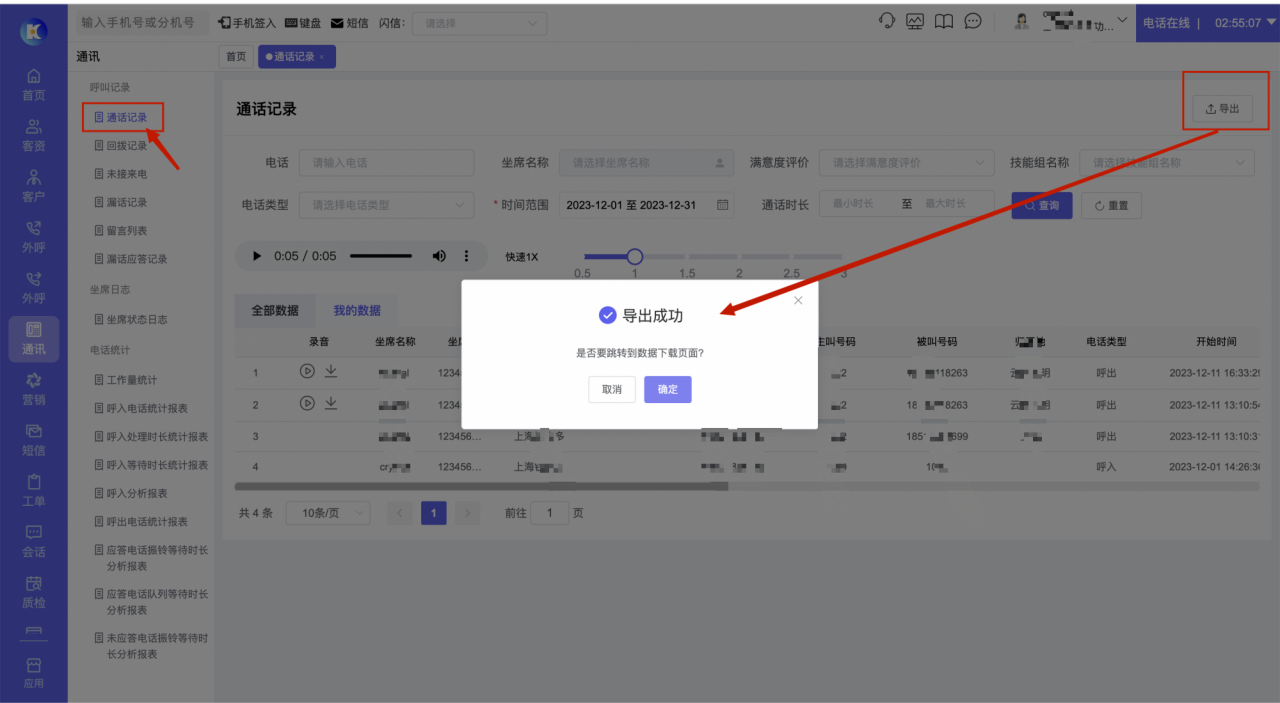Image resolution: width=1280 pixels, height=703 pixels.
Task: Open the chat bubble icon in header
Action: coord(973,22)
